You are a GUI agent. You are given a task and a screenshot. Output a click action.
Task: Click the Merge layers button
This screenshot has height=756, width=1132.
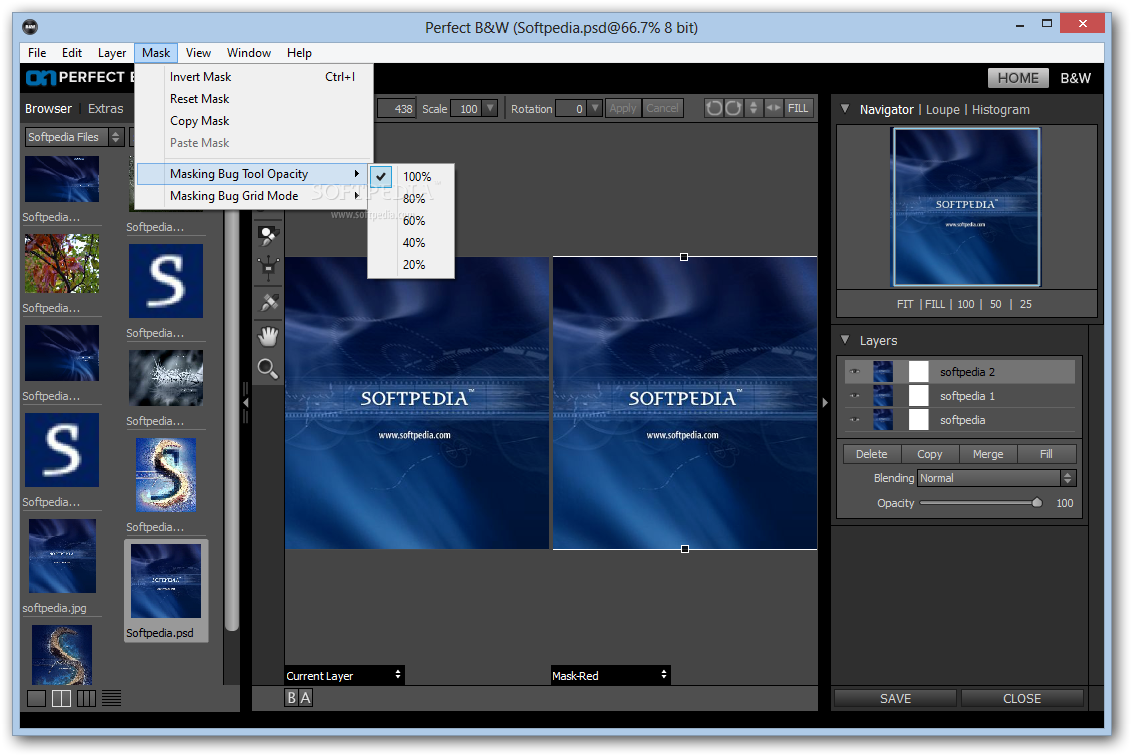pos(988,454)
